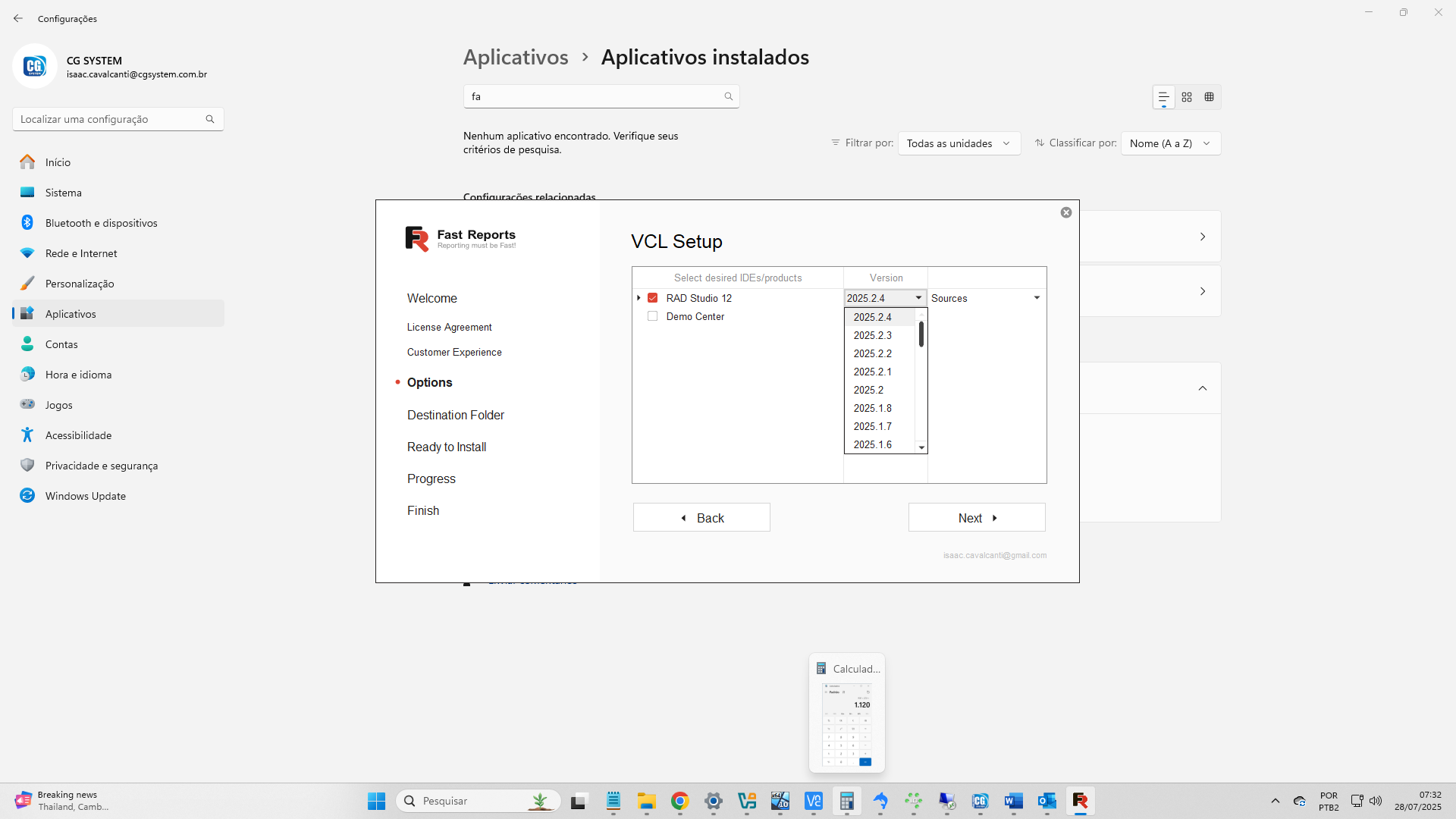Go to License Agreement step
Image resolution: width=1456 pixels, height=819 pixels.
449,327
